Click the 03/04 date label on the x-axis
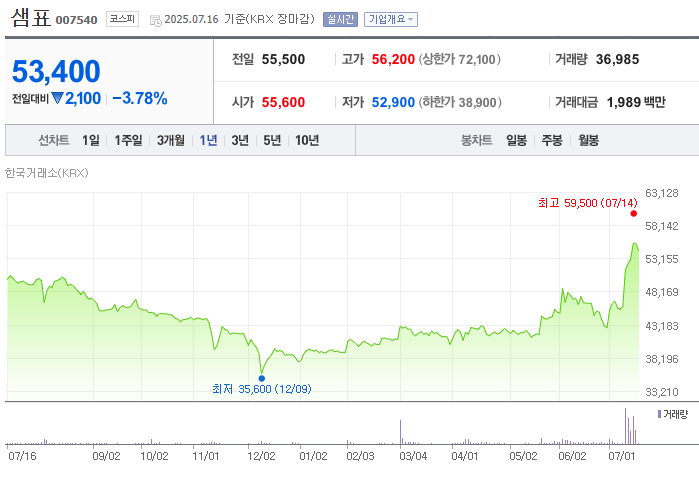The image size is (699, 479). pyautogui.click(x=413, y=456)
